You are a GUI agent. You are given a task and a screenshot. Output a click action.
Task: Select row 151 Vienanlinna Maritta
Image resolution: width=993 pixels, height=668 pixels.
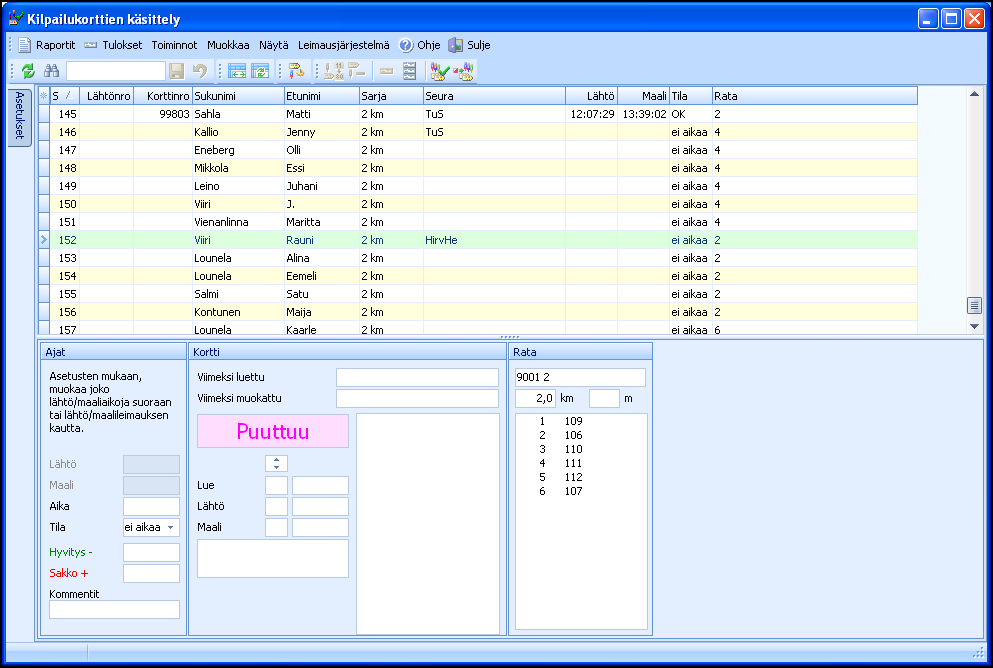(x=478, y=222)
